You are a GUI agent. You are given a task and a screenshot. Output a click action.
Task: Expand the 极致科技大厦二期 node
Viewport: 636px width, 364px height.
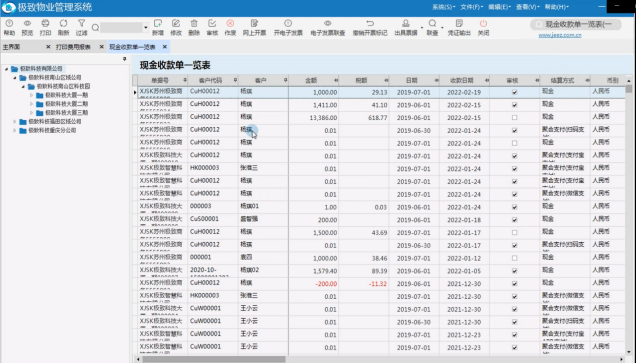[x=31, y=104]
